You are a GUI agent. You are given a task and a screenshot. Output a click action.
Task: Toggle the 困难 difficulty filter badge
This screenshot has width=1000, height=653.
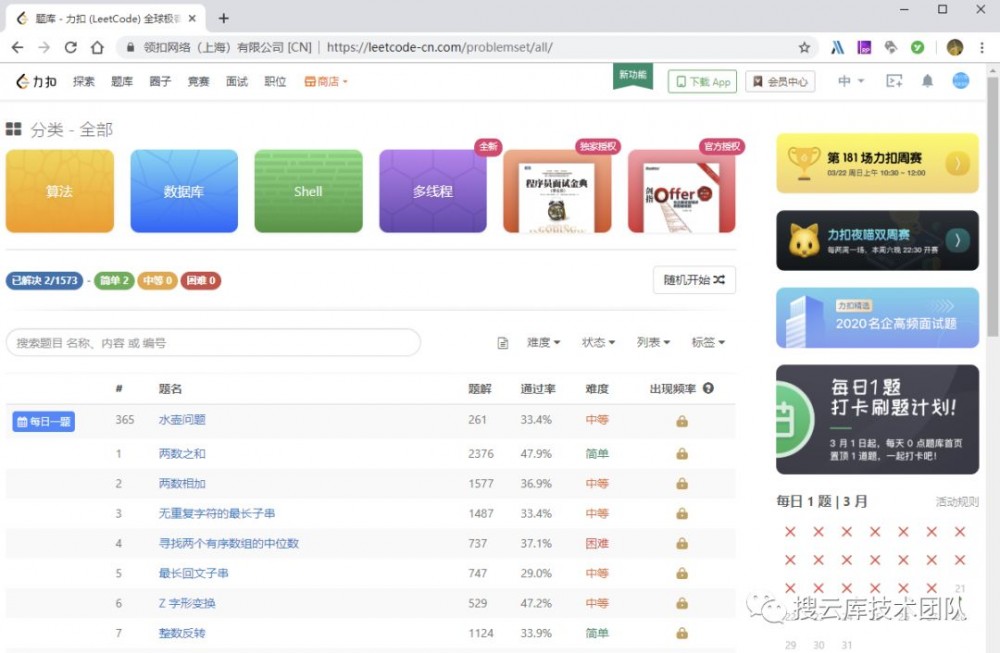pos(199,281)
